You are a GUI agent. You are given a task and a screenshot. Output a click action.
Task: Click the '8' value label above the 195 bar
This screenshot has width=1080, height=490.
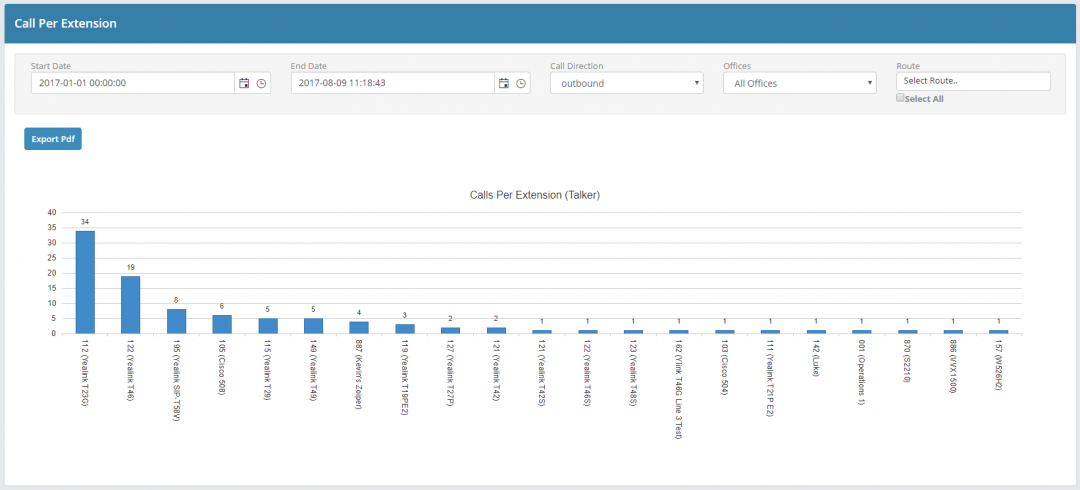coord(176,300)
